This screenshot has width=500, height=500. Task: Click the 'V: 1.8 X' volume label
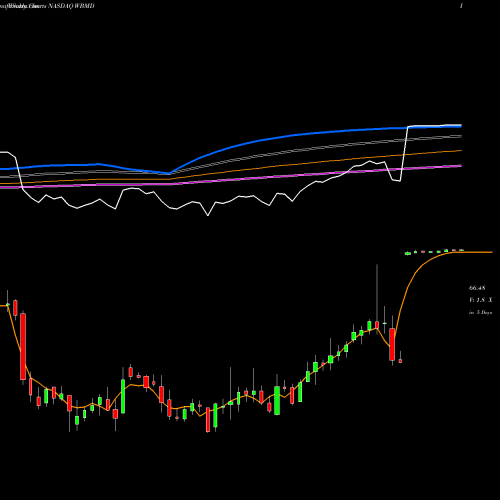(480, 300)
